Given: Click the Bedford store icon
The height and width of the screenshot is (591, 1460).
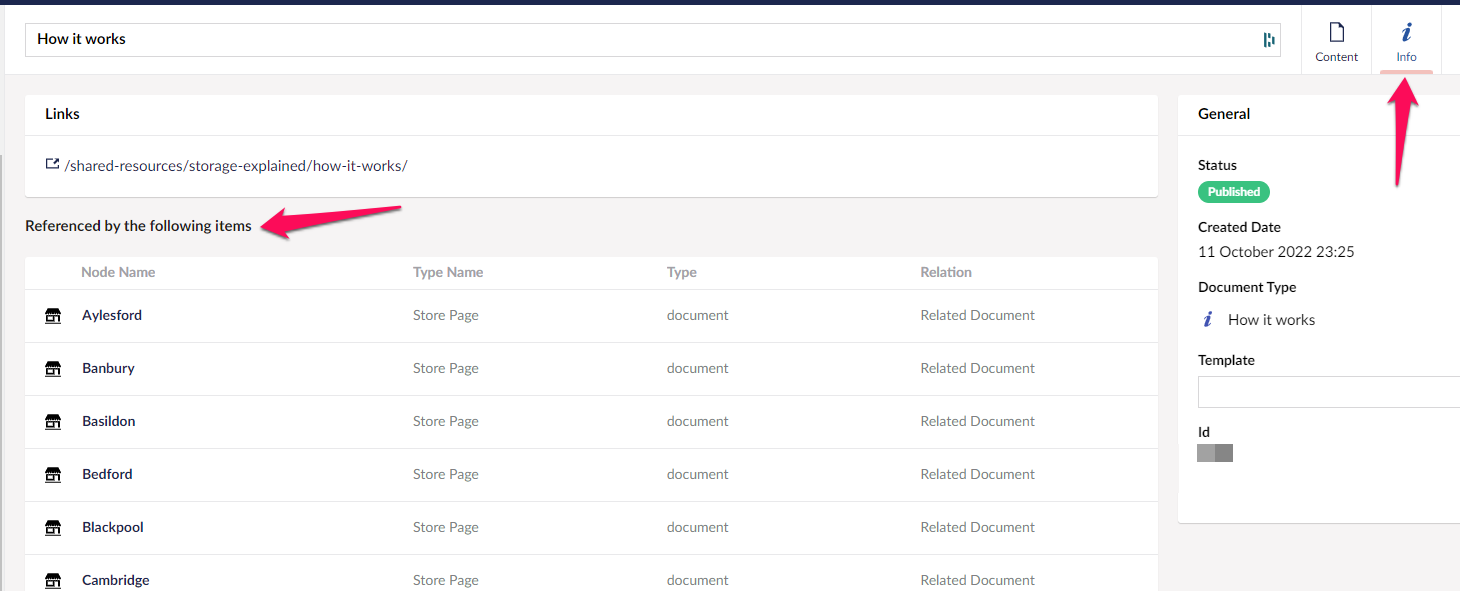Looking at the screenshot, I should pos(53,475).
